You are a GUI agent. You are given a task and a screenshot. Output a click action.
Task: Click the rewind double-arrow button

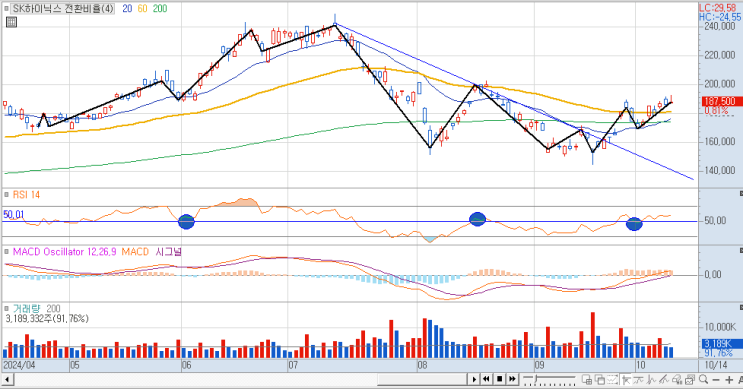(x=486, y=379)
